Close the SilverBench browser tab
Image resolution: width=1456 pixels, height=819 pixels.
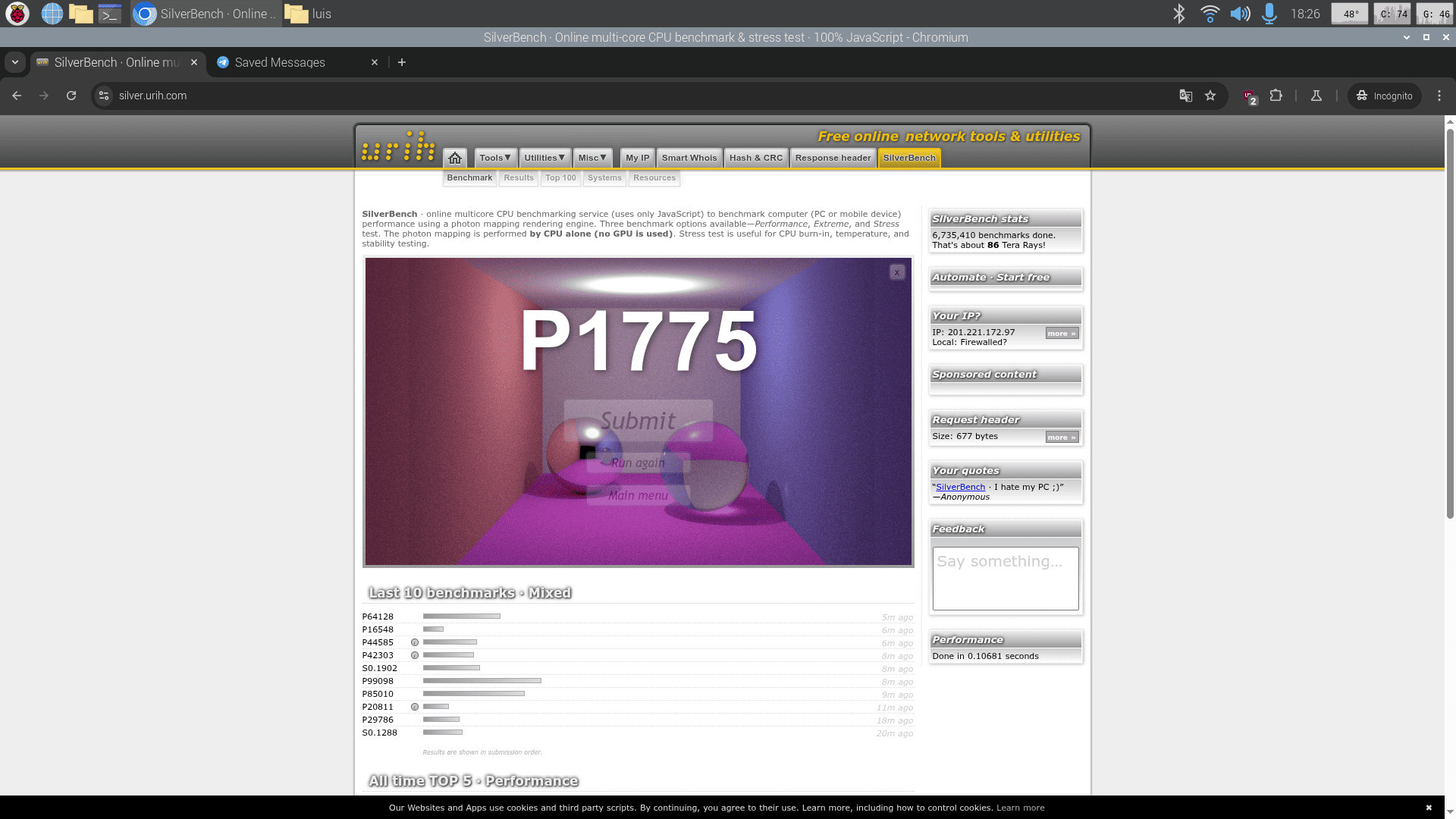pyautogui.click(x=194, y=62)
